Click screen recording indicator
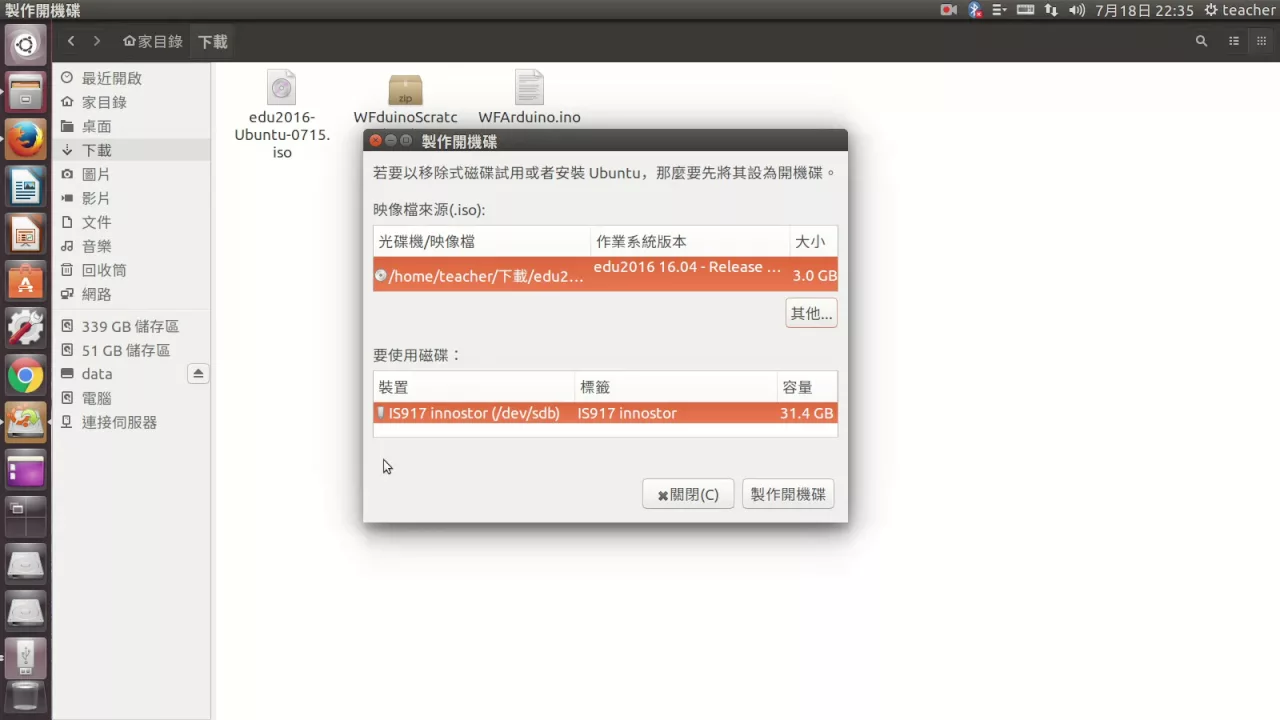 pyautogui.click(x=949, y=10)
